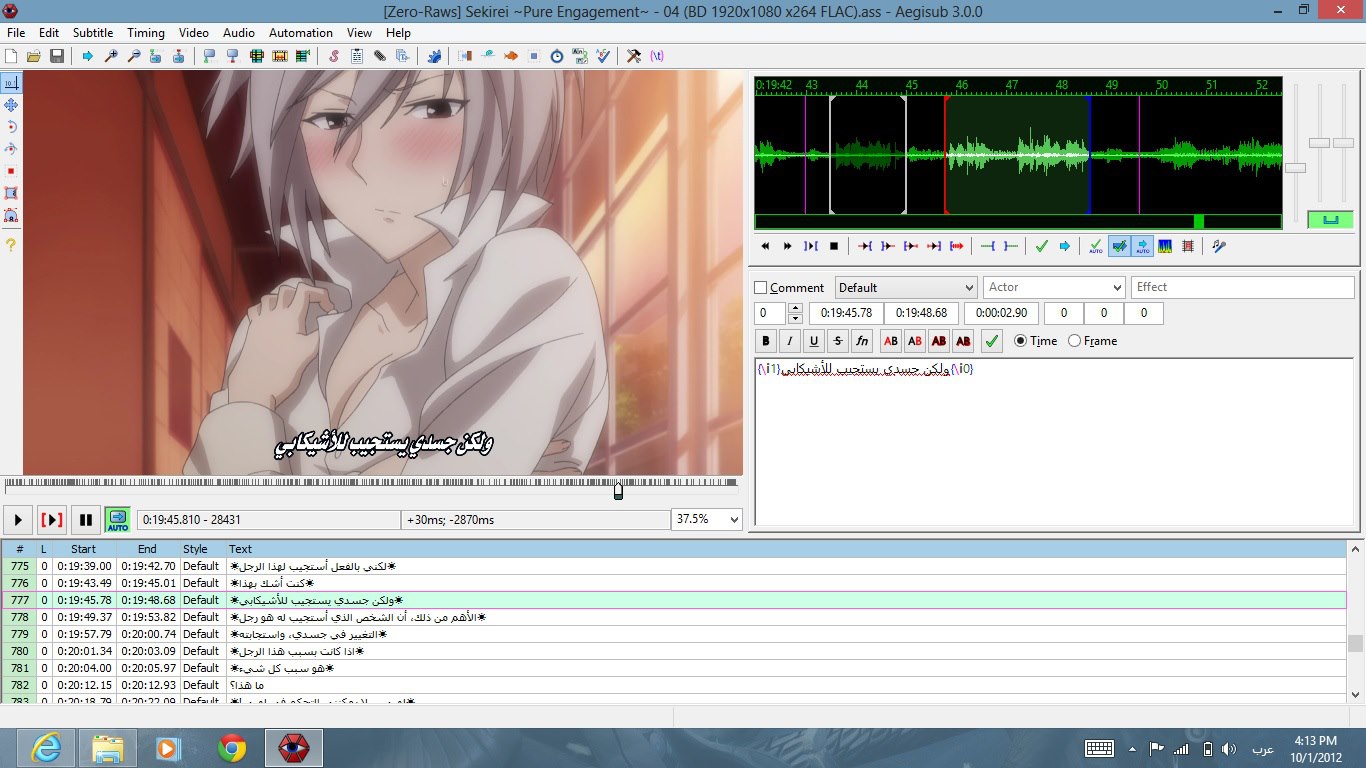Select the standard crosshair video tool
1366x768 pixels.
[11, 83]
